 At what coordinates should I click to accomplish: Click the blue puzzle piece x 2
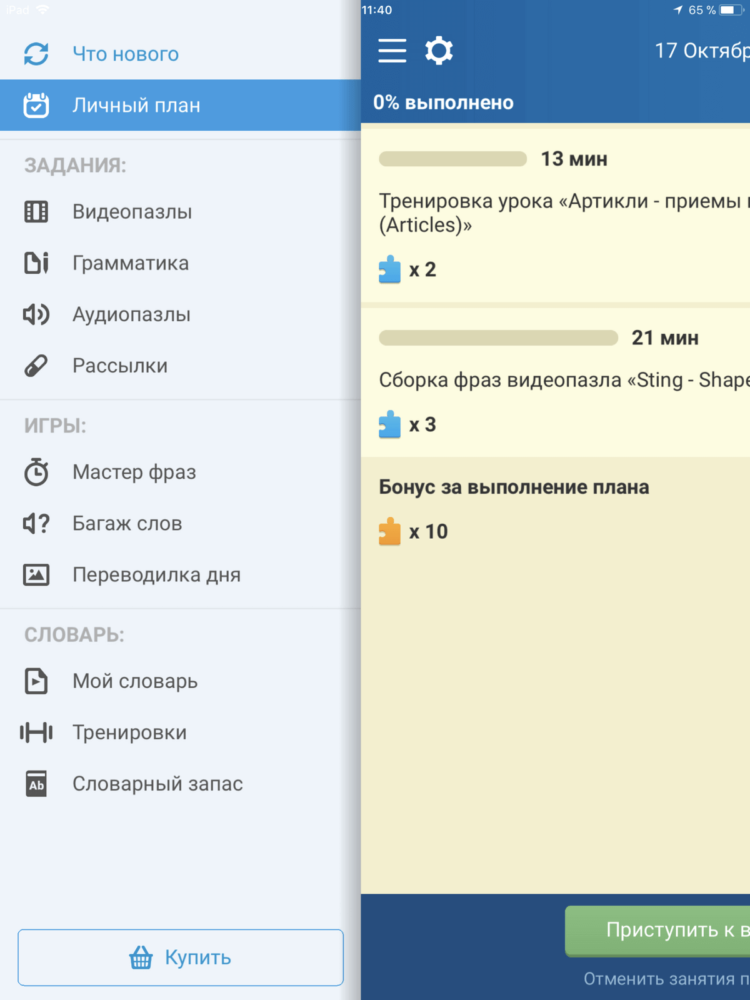(x=390, y=269)
